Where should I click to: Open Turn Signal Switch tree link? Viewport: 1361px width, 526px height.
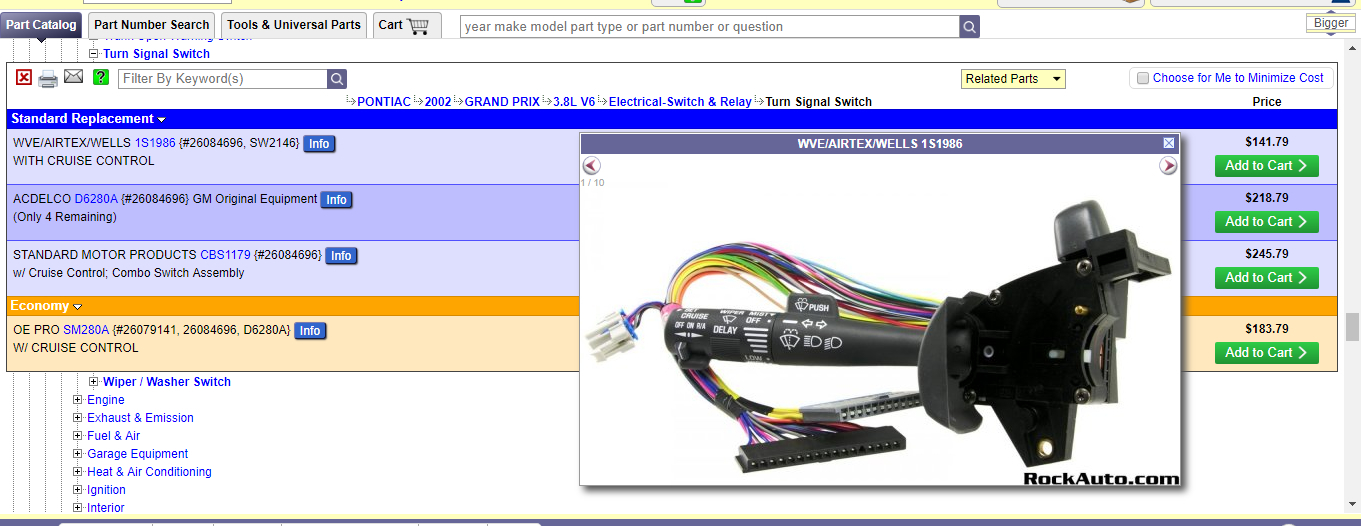pos(157,54)
